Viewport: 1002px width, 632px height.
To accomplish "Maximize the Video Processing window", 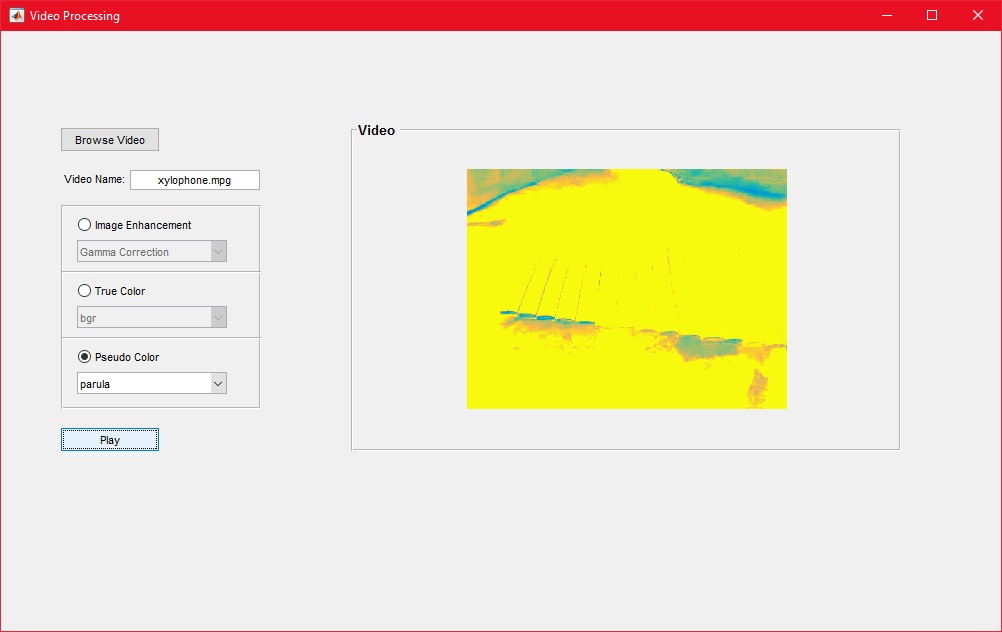I will [932, 15].
